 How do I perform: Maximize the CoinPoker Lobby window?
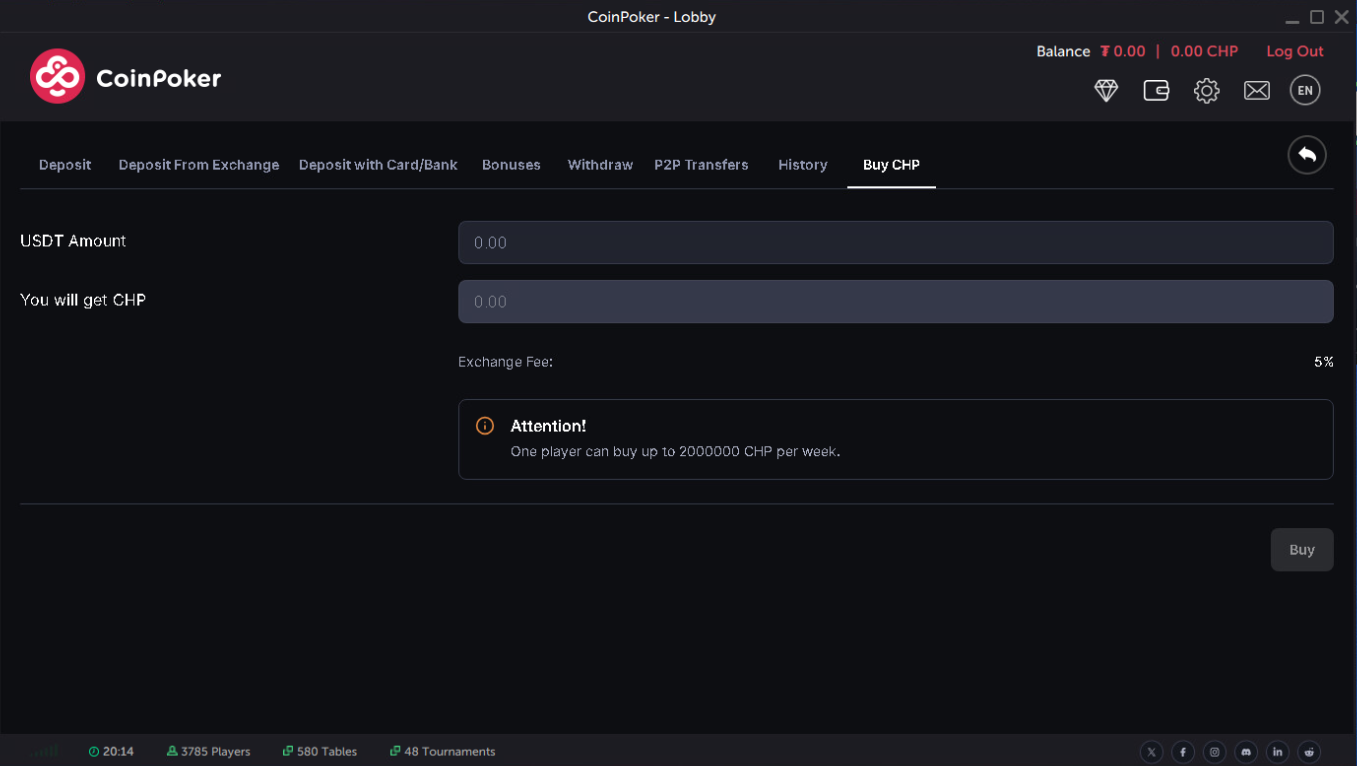pos(1317,17)
